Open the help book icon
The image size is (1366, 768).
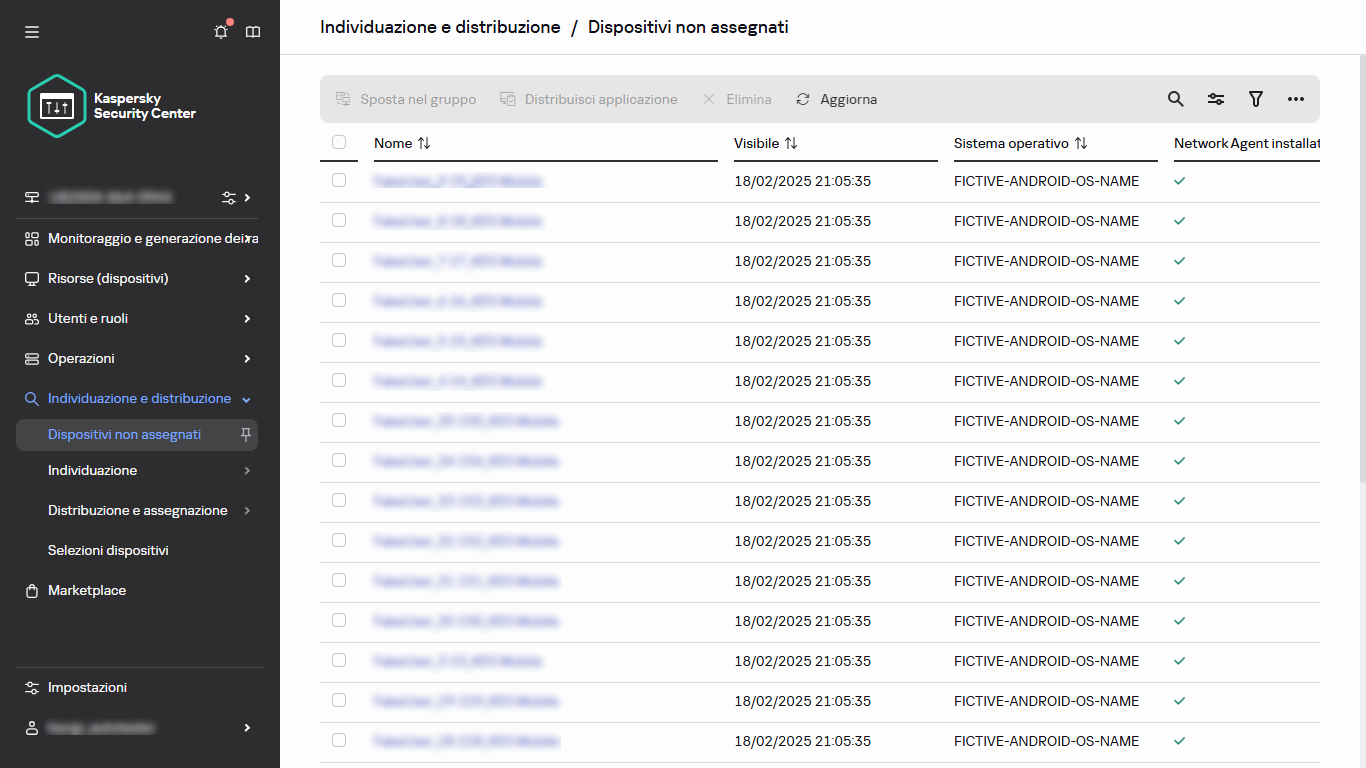click(253, 32)
